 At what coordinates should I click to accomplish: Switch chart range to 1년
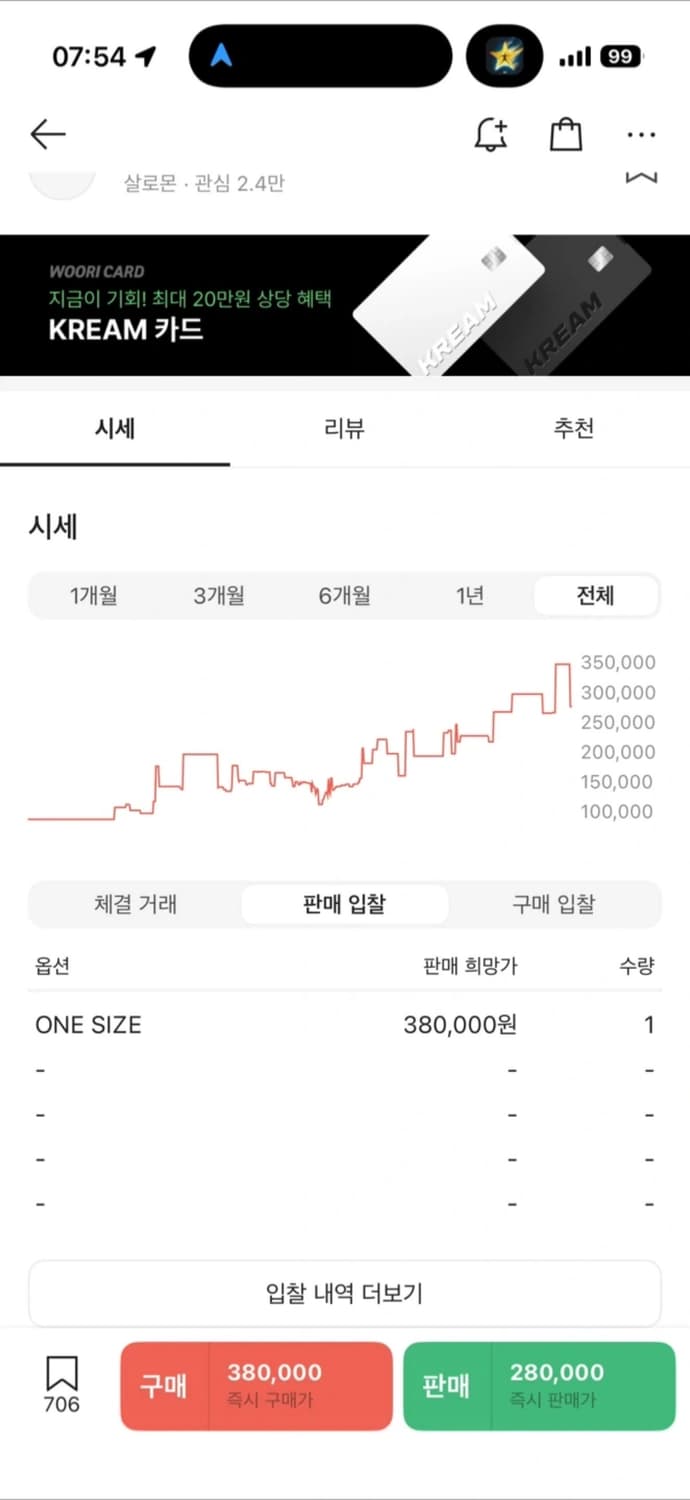(x=470, y=596)
